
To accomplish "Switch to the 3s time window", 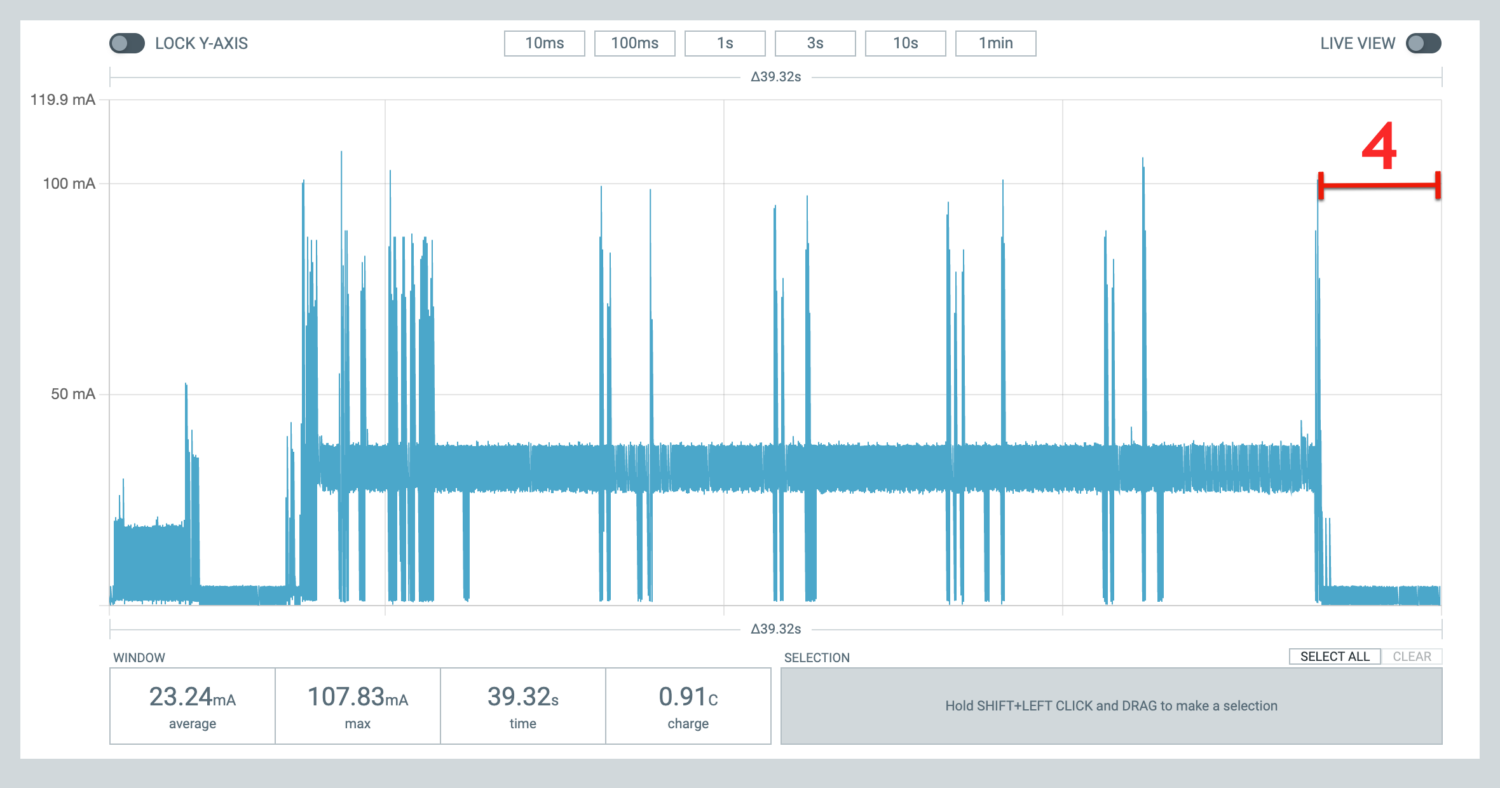I will click(x=815, y=43).
